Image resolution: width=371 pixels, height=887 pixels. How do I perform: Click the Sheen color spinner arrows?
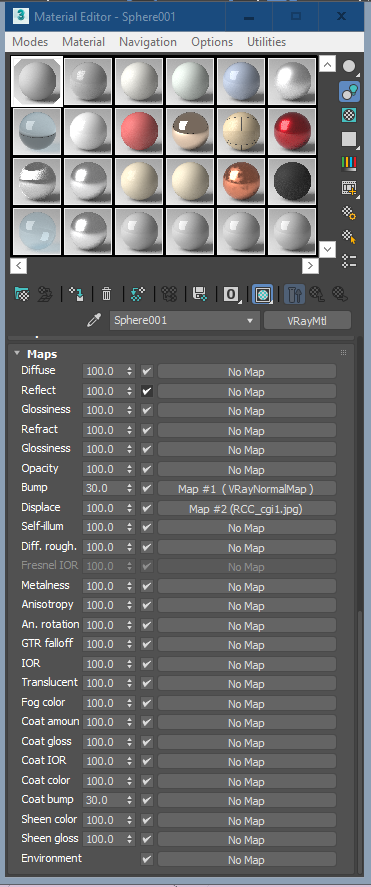pos(130,820)
